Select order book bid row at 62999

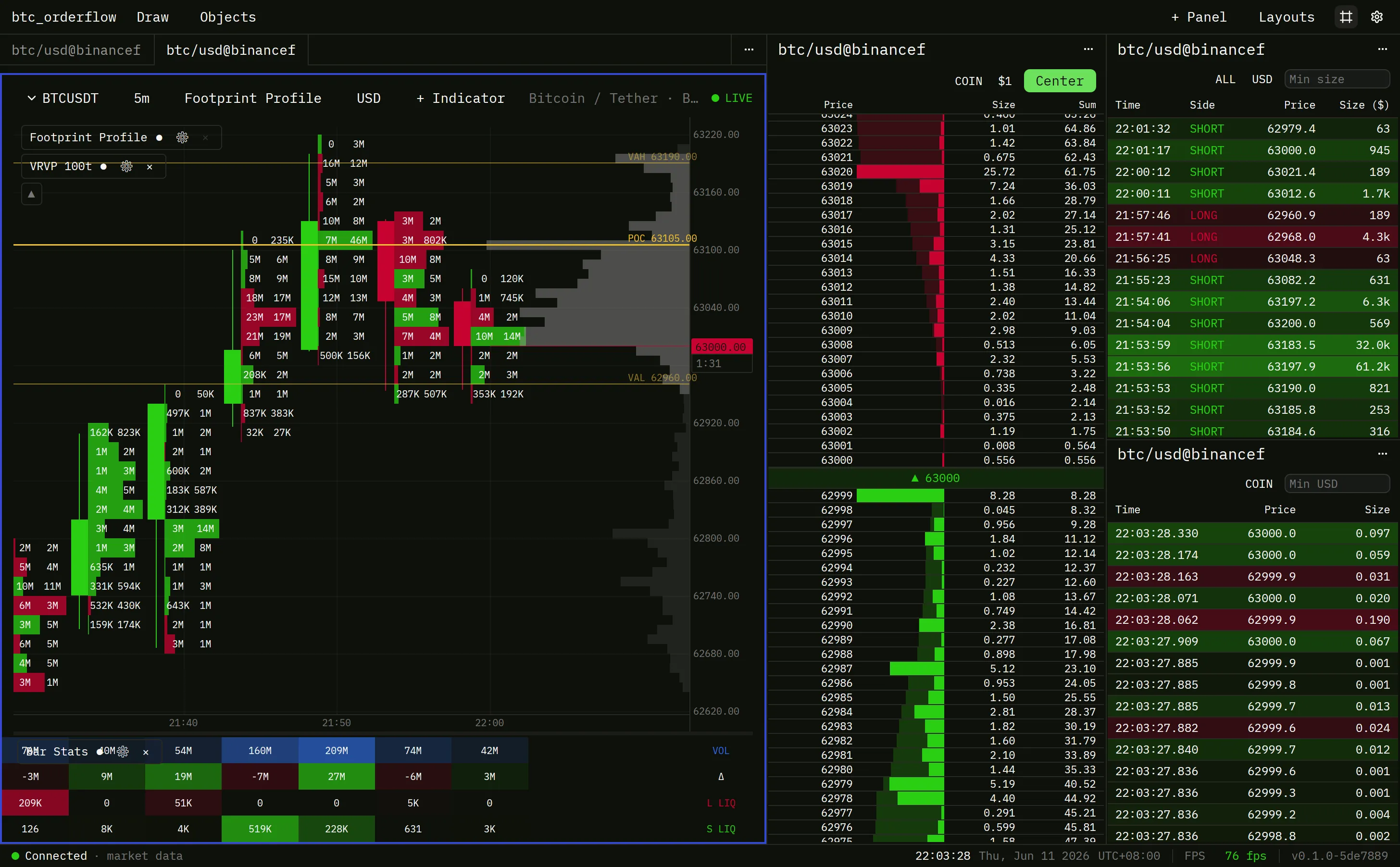(936, 495)
